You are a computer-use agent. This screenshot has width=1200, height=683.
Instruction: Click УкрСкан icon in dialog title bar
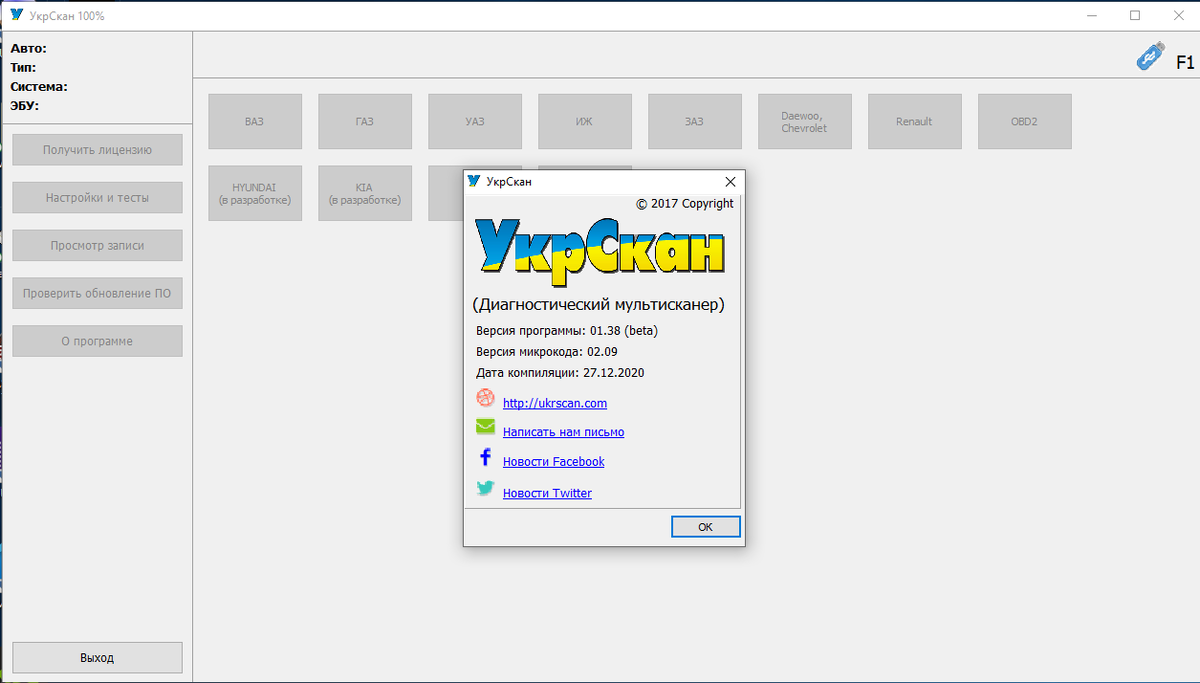pos(475,181)
